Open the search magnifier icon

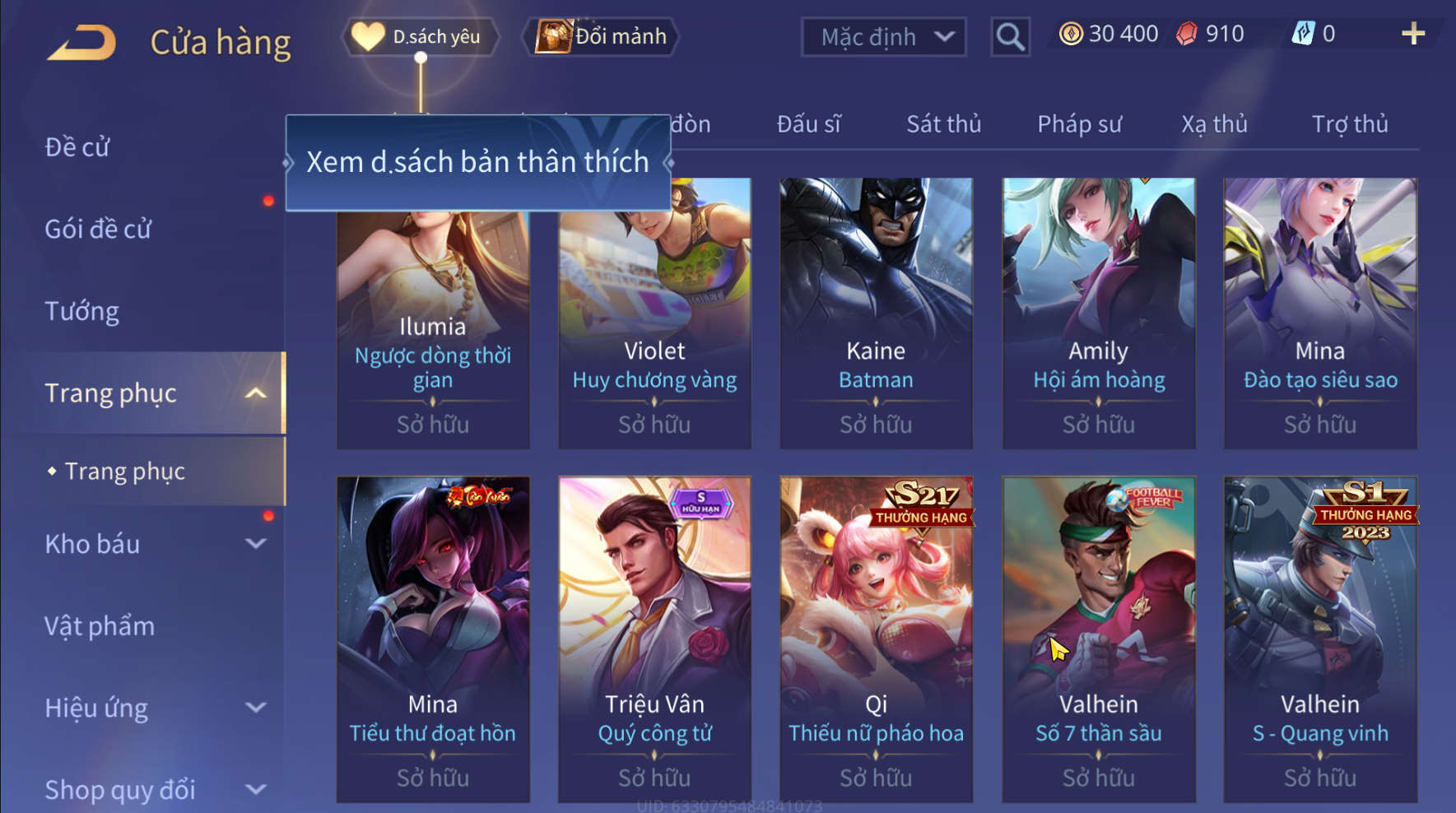(x=1010, y=37)
